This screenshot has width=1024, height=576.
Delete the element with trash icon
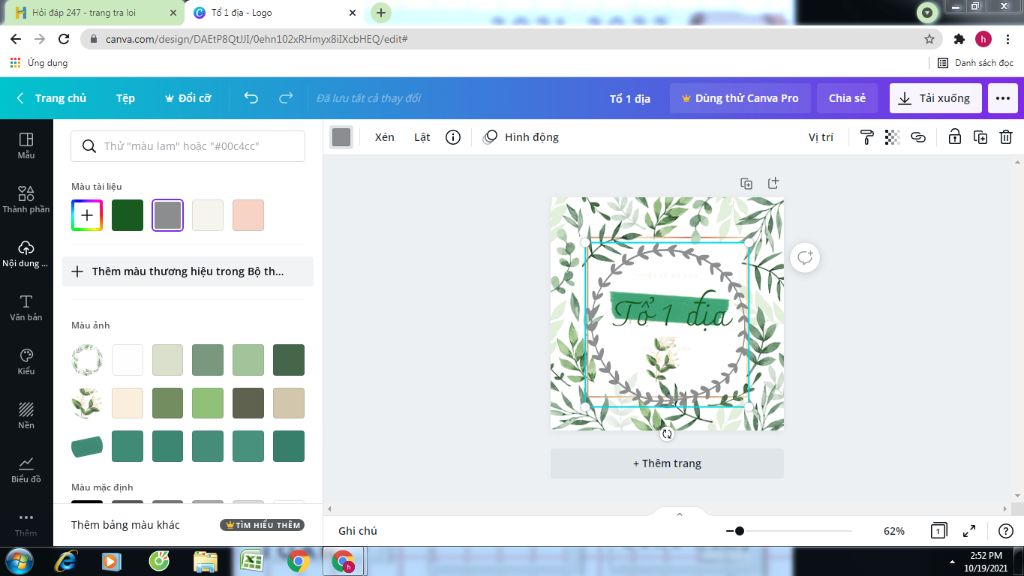[x=1006, y=137]
